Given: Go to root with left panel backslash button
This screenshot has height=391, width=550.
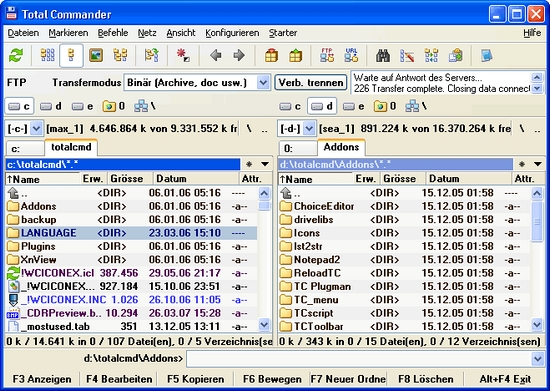Looking at the screenshot, I should (249, 129).
